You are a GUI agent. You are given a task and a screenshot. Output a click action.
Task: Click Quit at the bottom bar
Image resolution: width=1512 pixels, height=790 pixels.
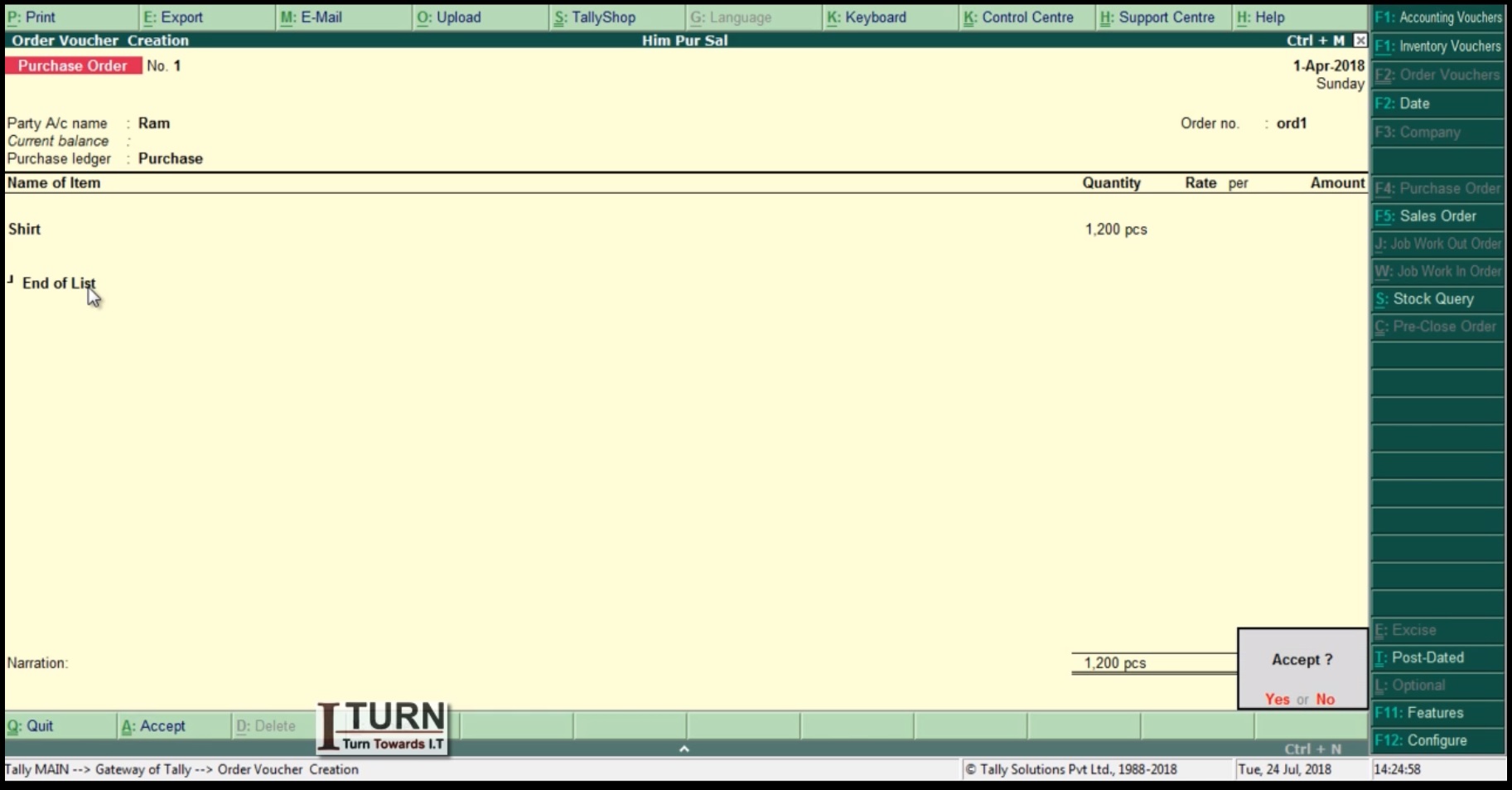pos(37,725)
